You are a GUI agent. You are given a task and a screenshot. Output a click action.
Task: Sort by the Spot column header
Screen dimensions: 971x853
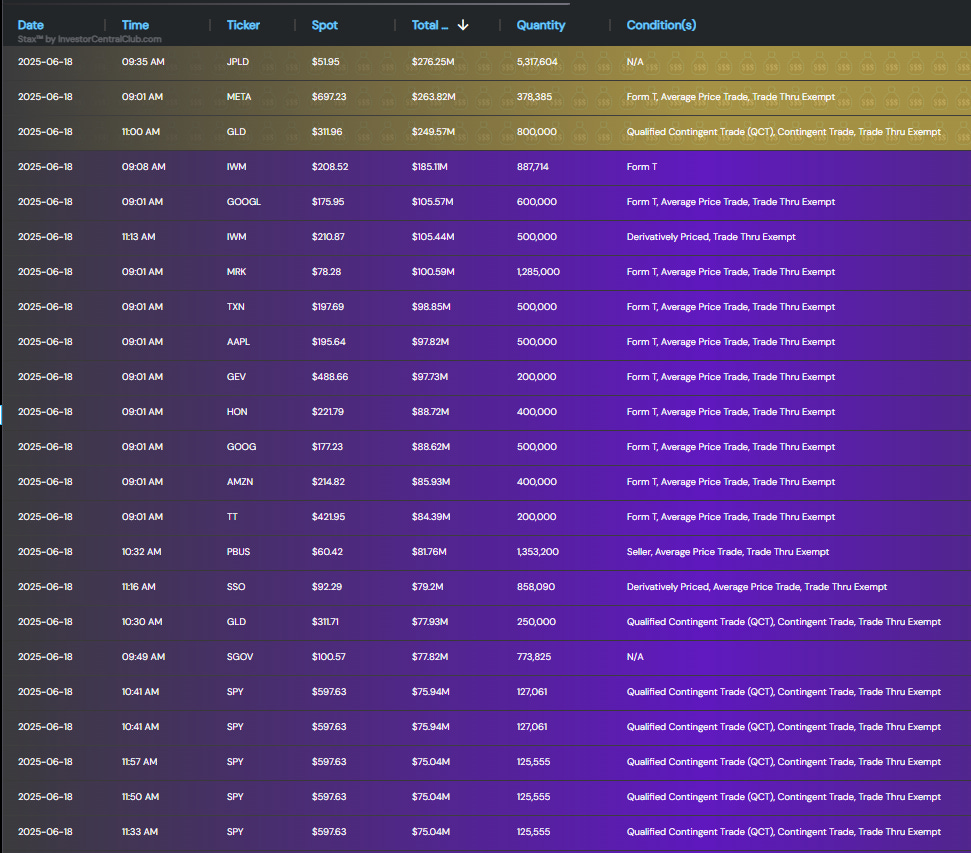coord(324,25)
